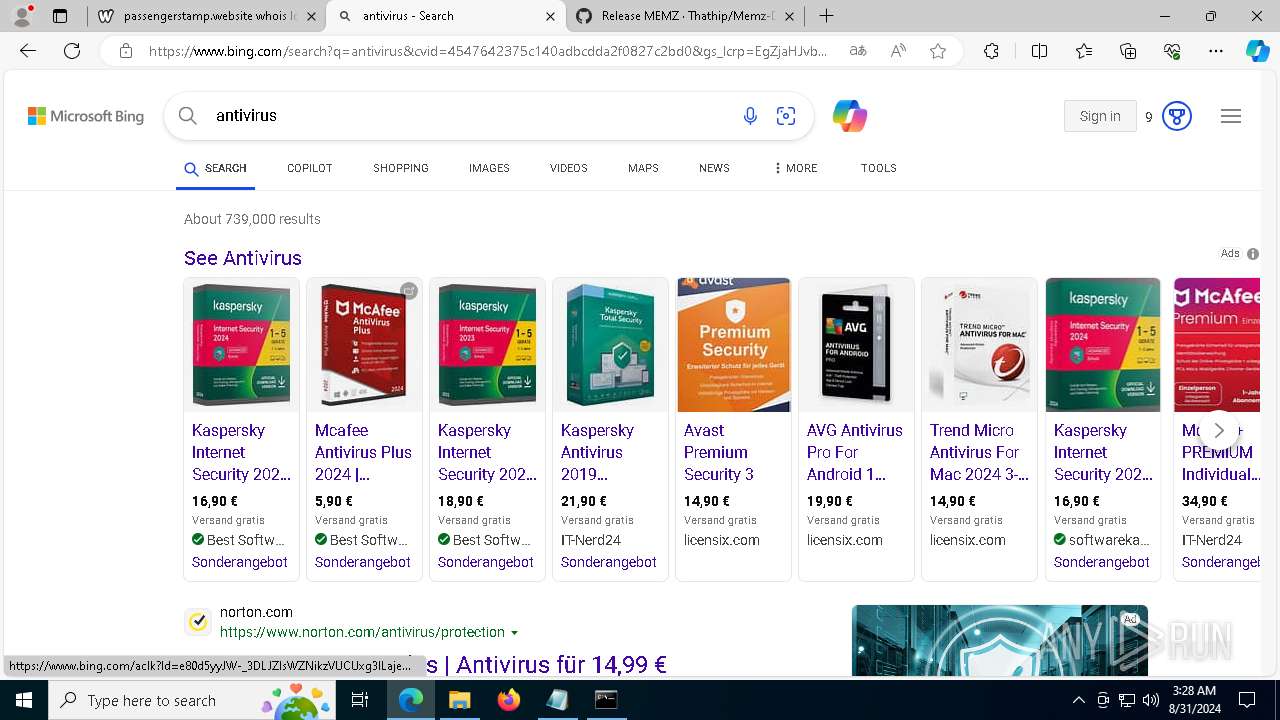The height and width of the screenshot is (720, 1280).
Task: Show Ads info icon
Action: point(1253,254)
